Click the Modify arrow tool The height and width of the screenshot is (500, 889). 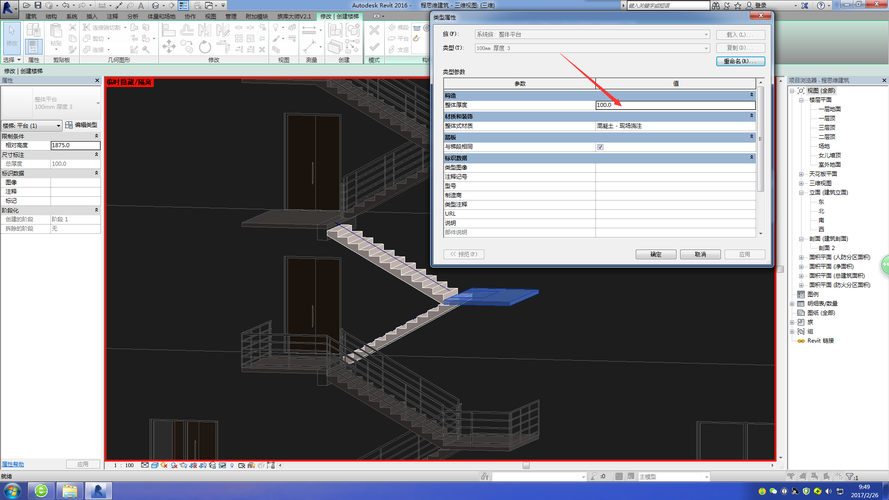(x=12, y=37)
